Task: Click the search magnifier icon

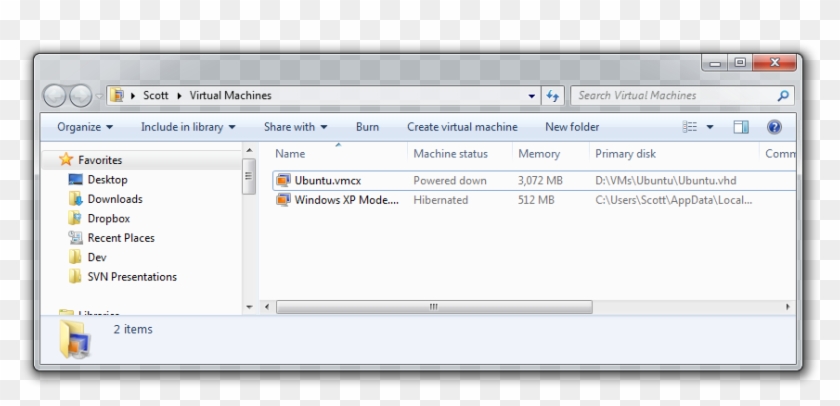Action: 783,96
